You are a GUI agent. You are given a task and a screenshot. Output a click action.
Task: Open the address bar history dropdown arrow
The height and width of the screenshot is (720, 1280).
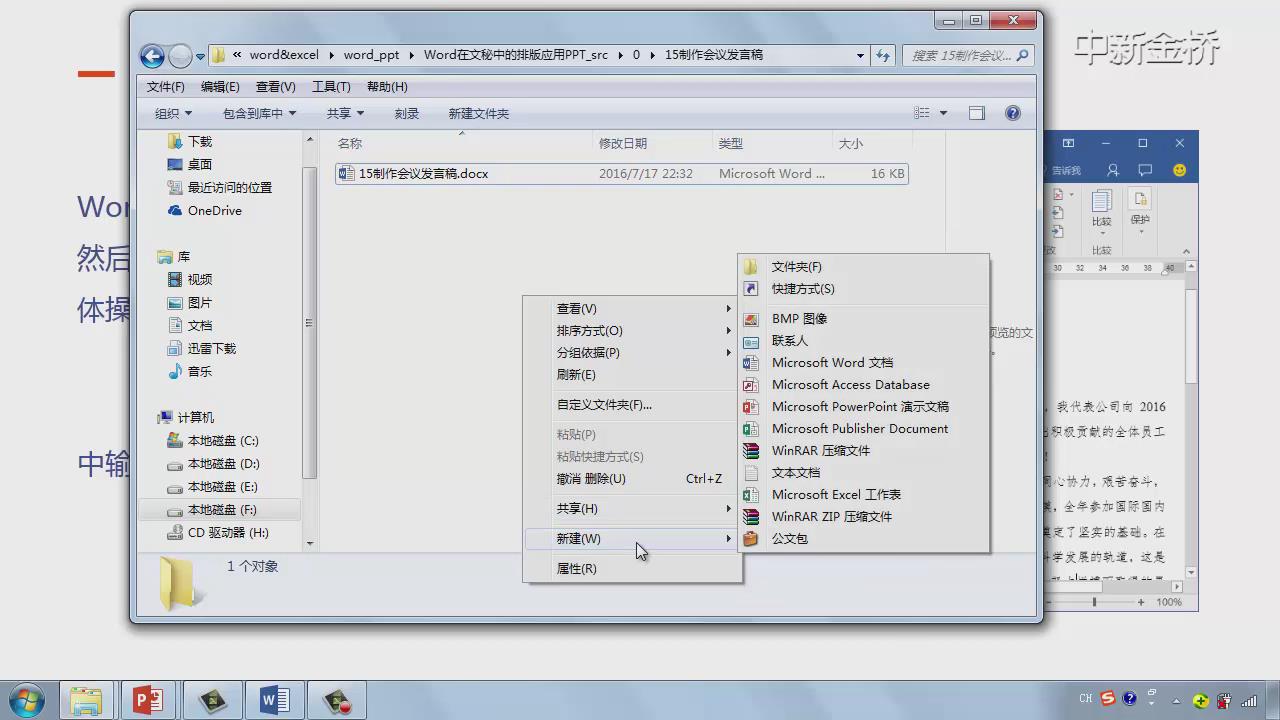click(859, 56)
